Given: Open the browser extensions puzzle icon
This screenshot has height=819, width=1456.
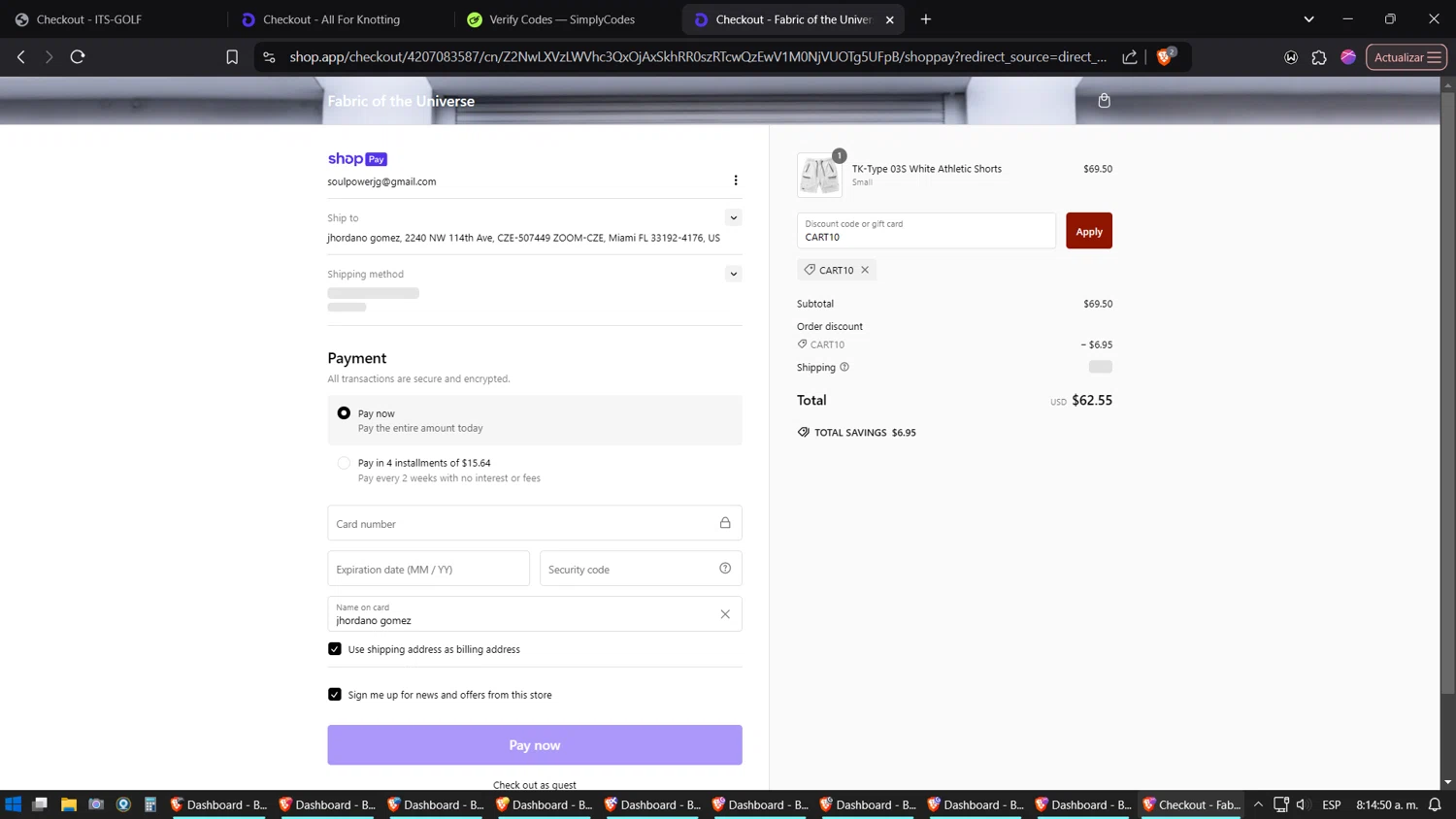Looking at the screenshot, I should click(x=1319, y=57).
